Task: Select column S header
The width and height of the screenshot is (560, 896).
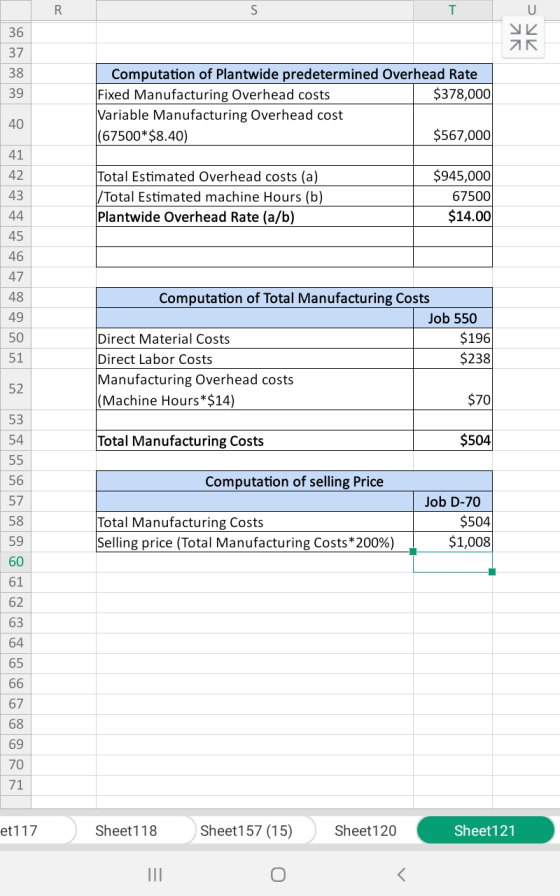Action: pyautogui.click(x=254, y=10)
